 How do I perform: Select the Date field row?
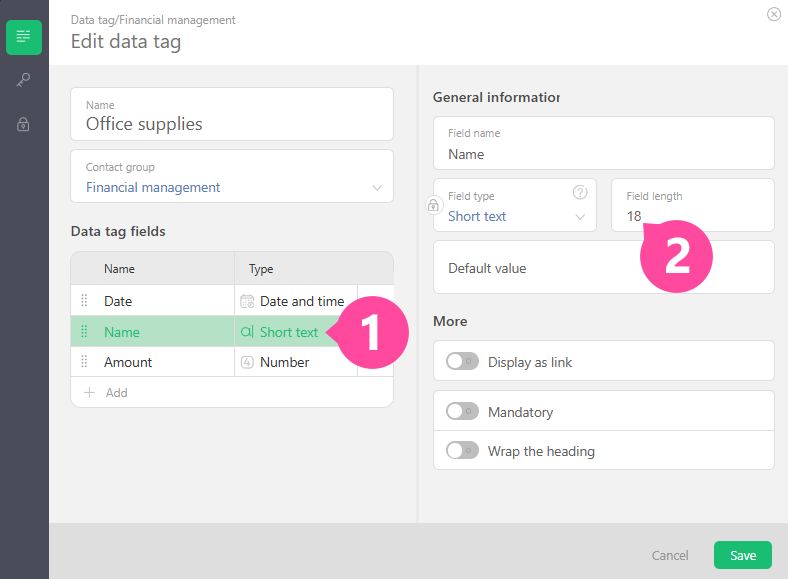232,301
